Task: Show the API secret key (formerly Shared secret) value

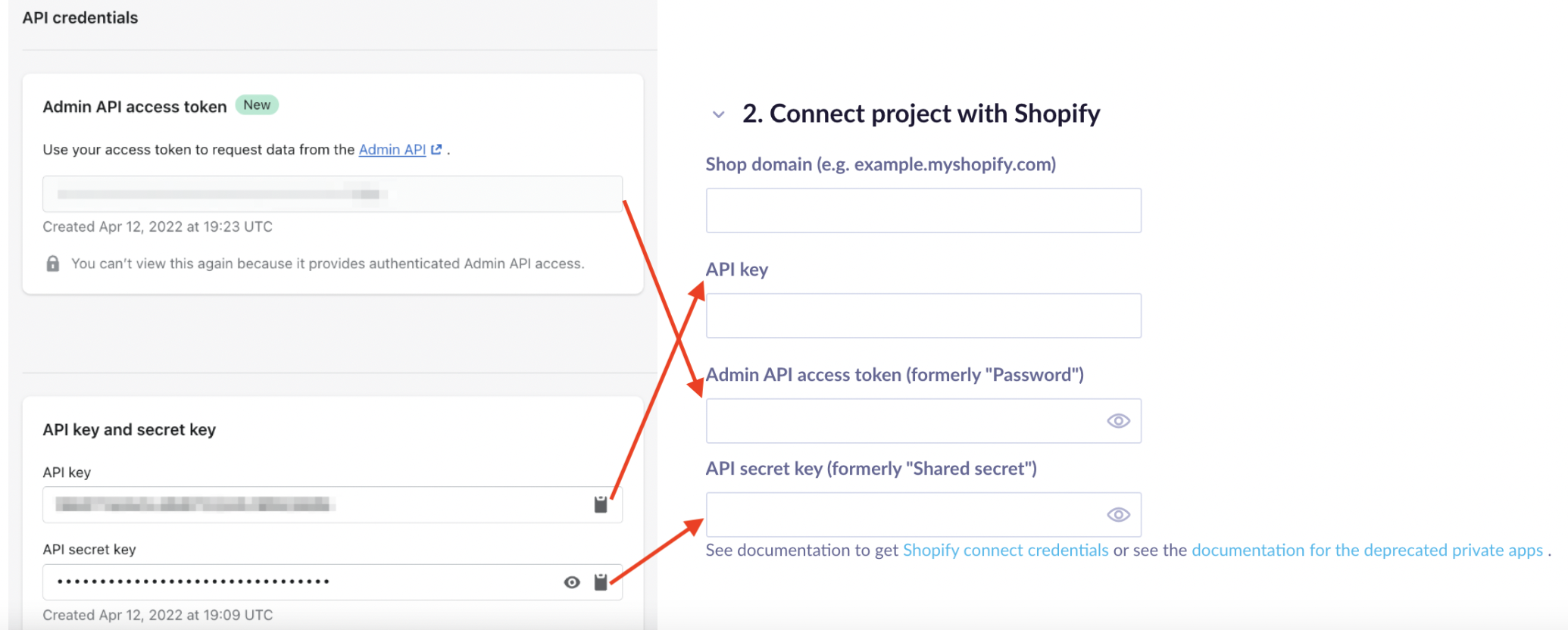Action: 1118,515
